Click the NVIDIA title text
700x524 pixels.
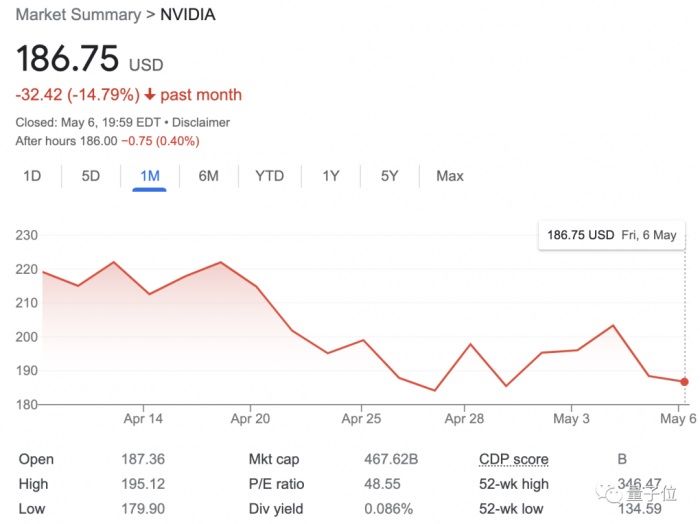[x=188, y=15]
